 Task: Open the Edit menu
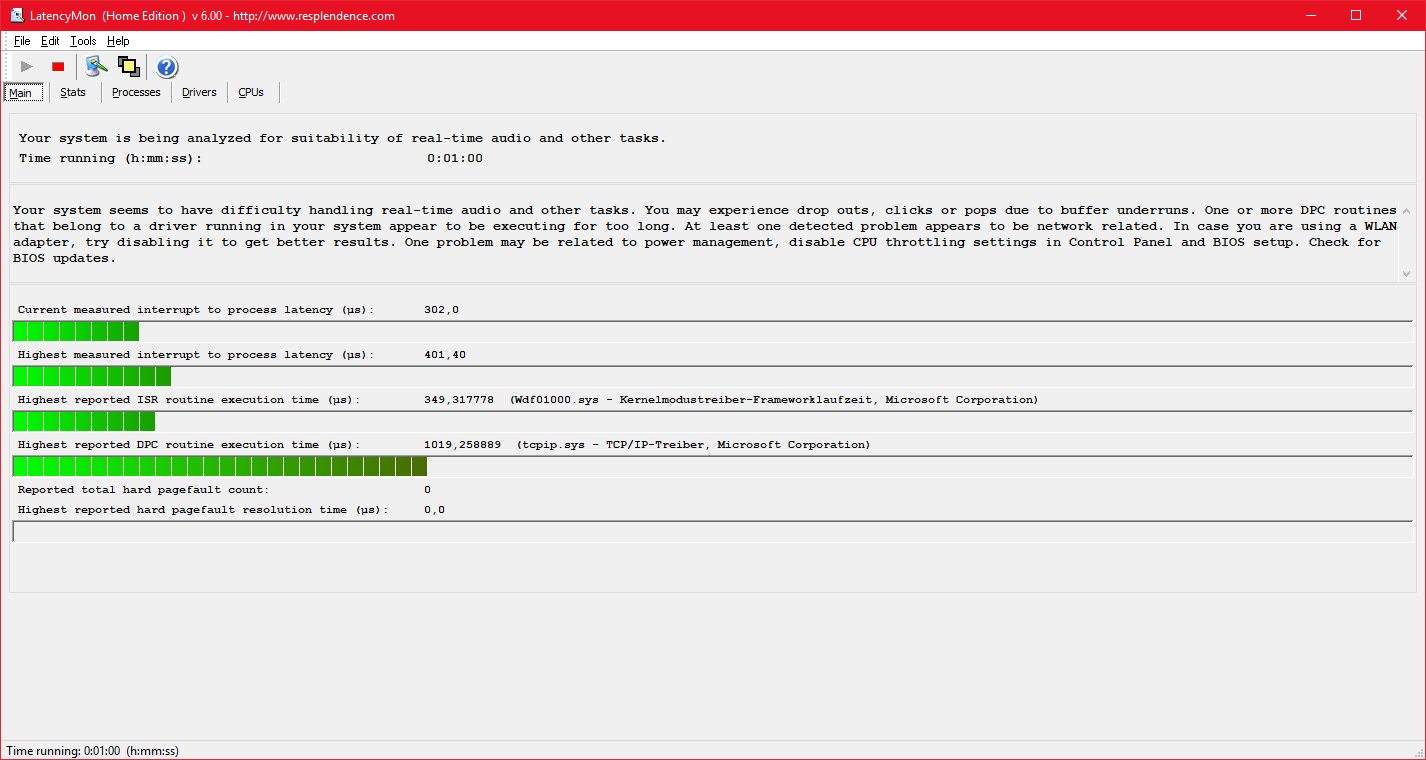(50, 41)
